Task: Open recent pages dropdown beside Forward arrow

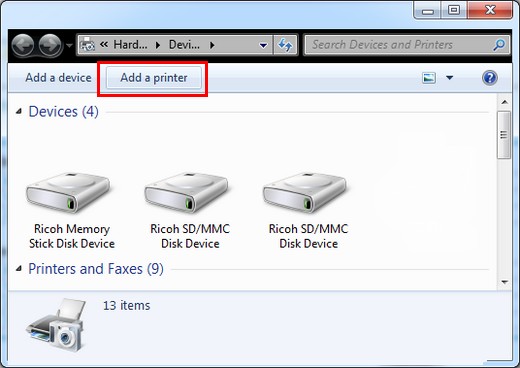Action: pos(69,45)
